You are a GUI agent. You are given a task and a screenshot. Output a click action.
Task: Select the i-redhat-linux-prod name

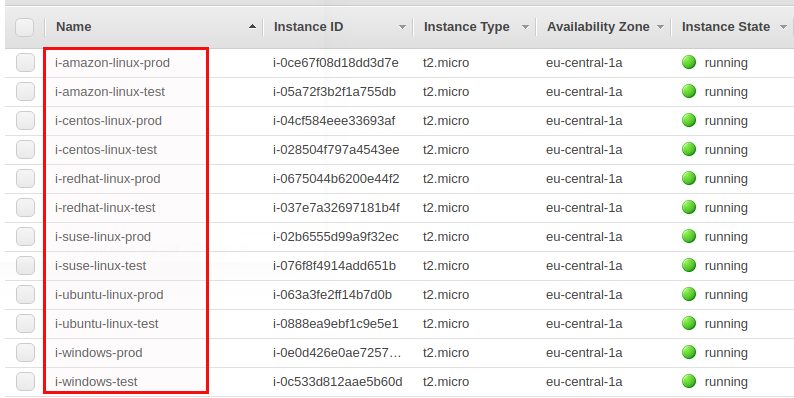(x=107, y=179)
